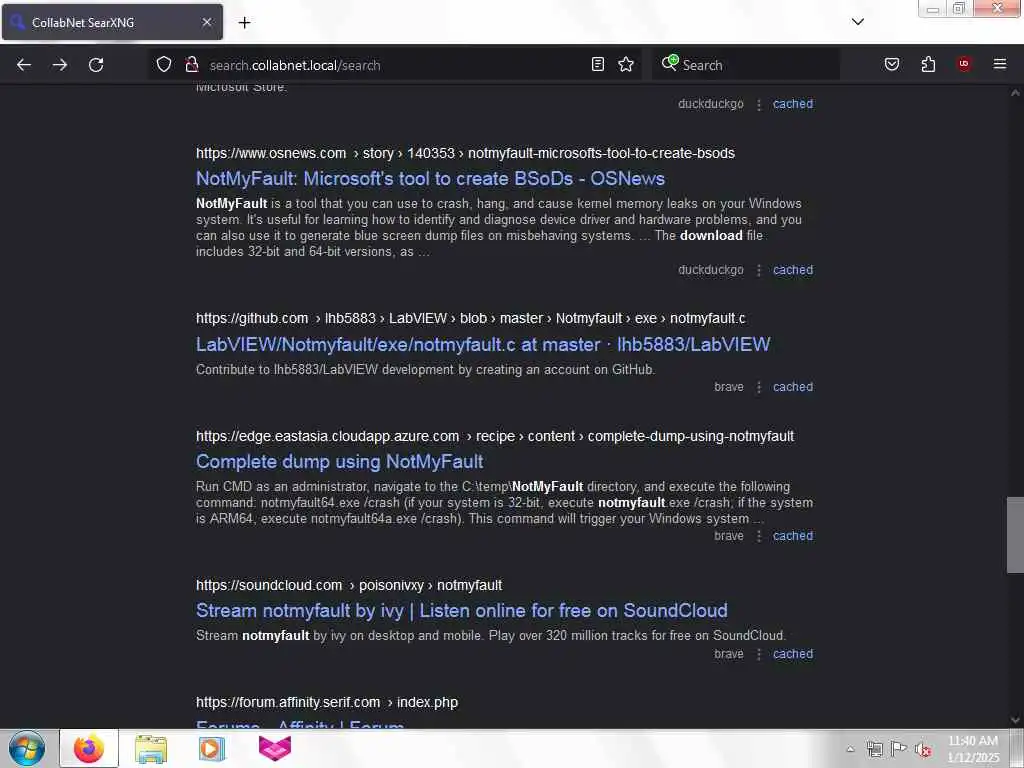The width and height of the screenshot is (1024, 768).
Task: Open Windows Start menu
Action: tap(27, 748)
